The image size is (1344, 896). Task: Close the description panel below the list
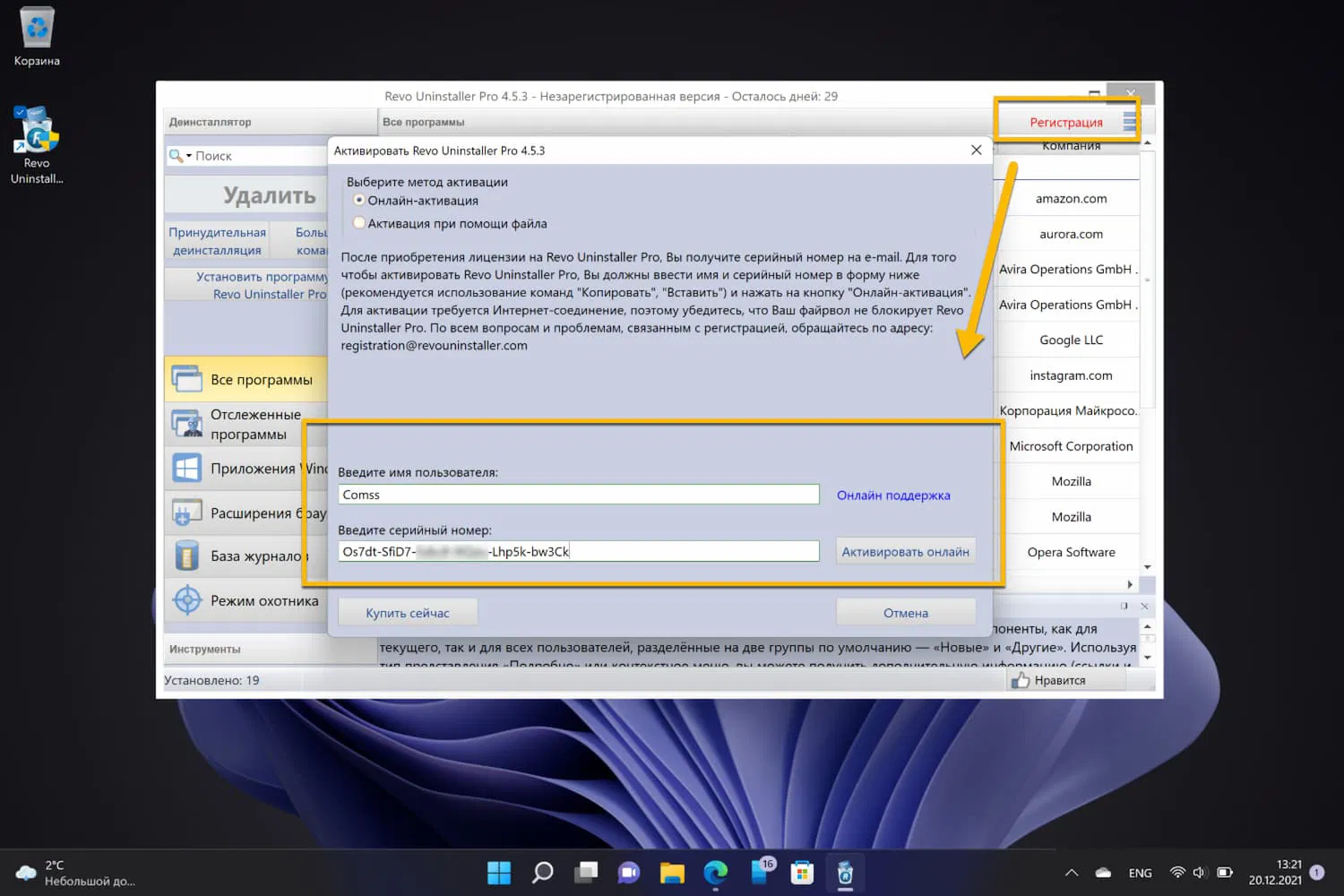pos(1144,606)
